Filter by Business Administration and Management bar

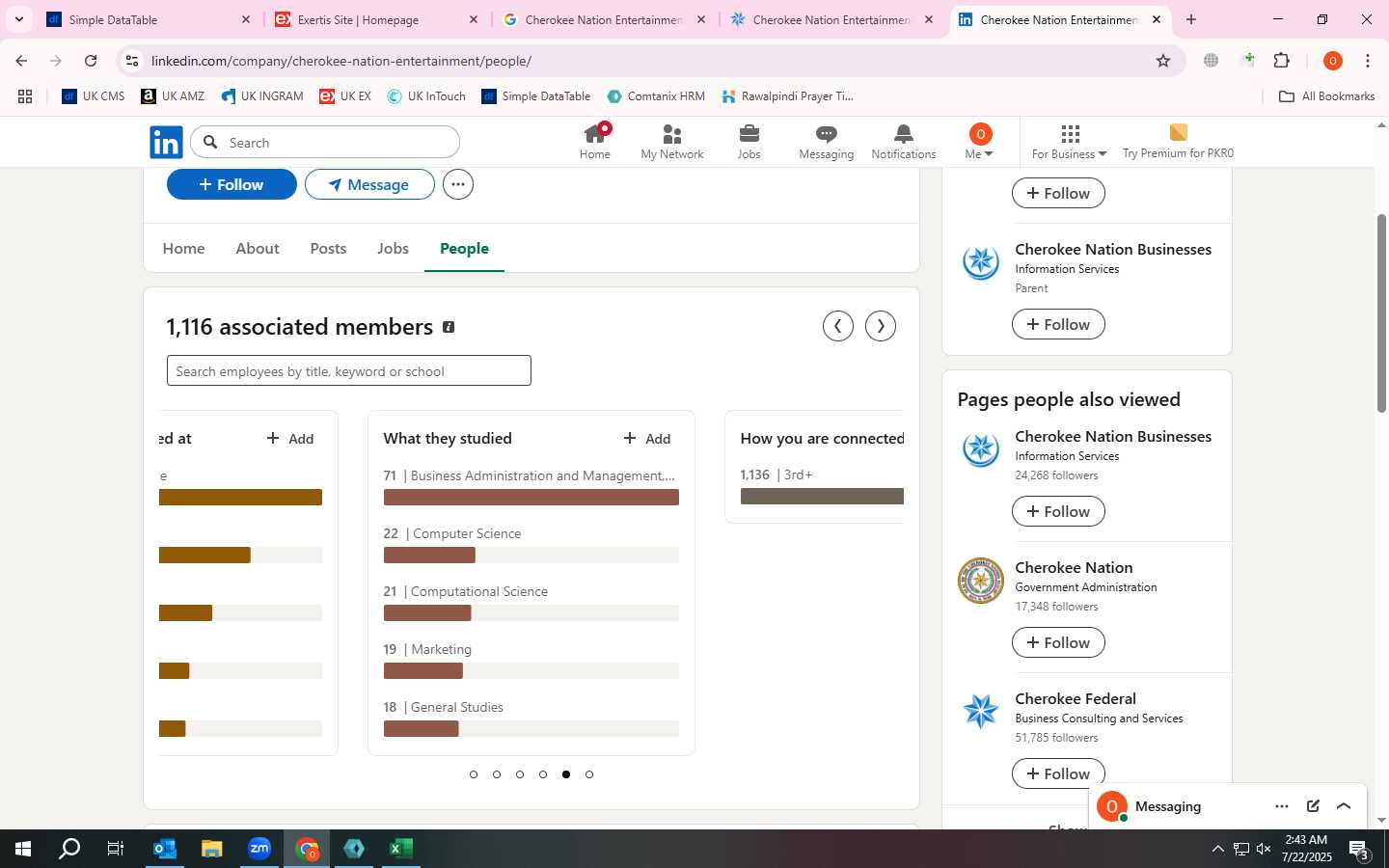click(531, 497)
